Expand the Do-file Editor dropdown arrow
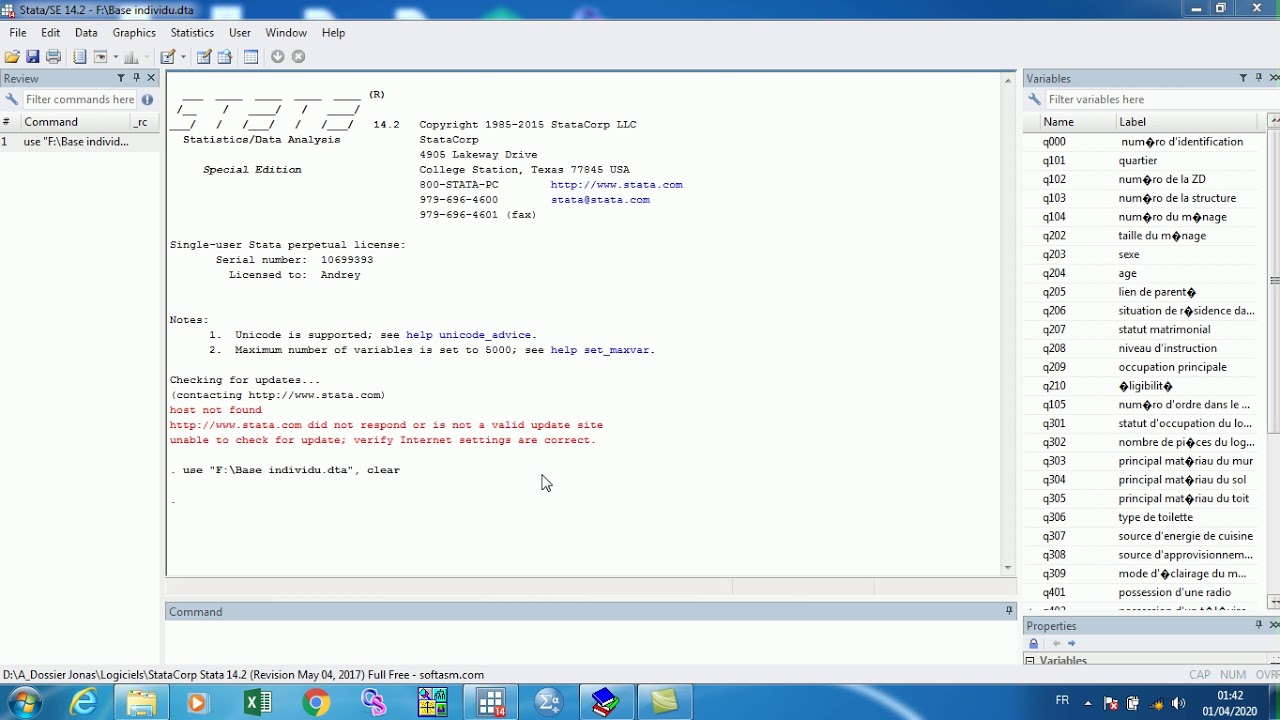Image resolution: width=1280 pixels, height=720 pixels. point(184,57)
